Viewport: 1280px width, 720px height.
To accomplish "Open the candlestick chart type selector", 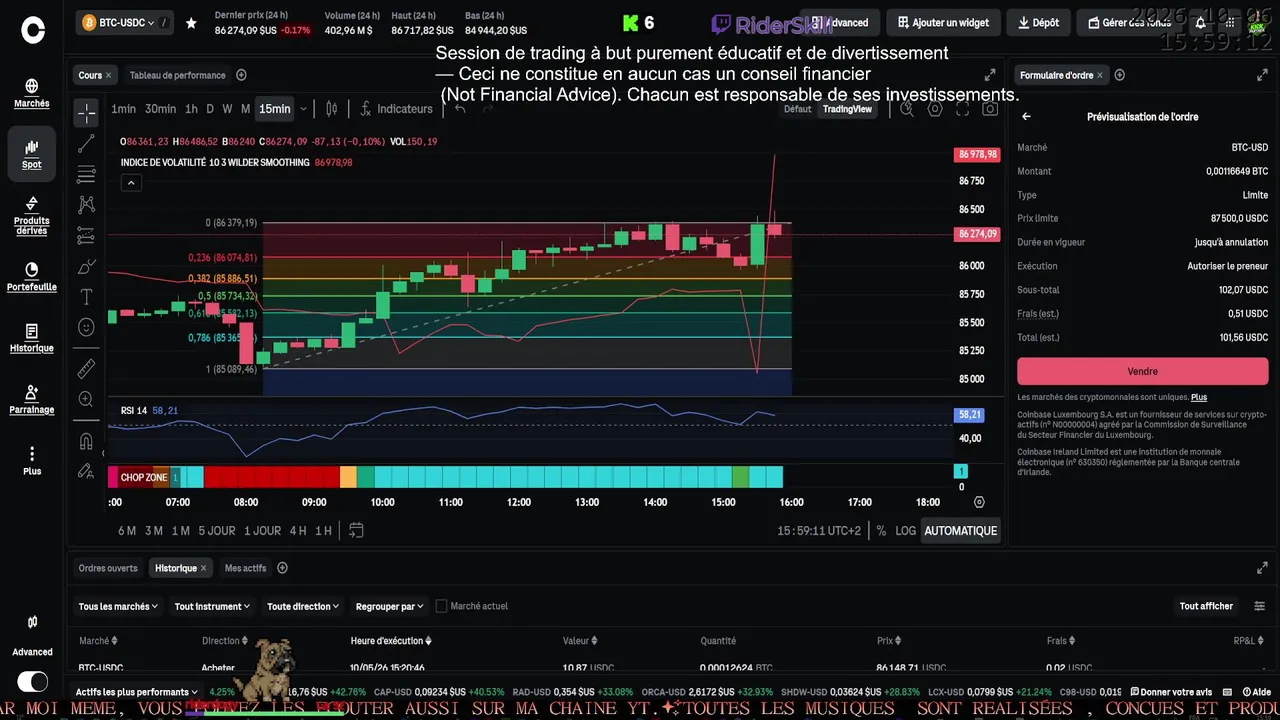I will click(x=332, y=109).
